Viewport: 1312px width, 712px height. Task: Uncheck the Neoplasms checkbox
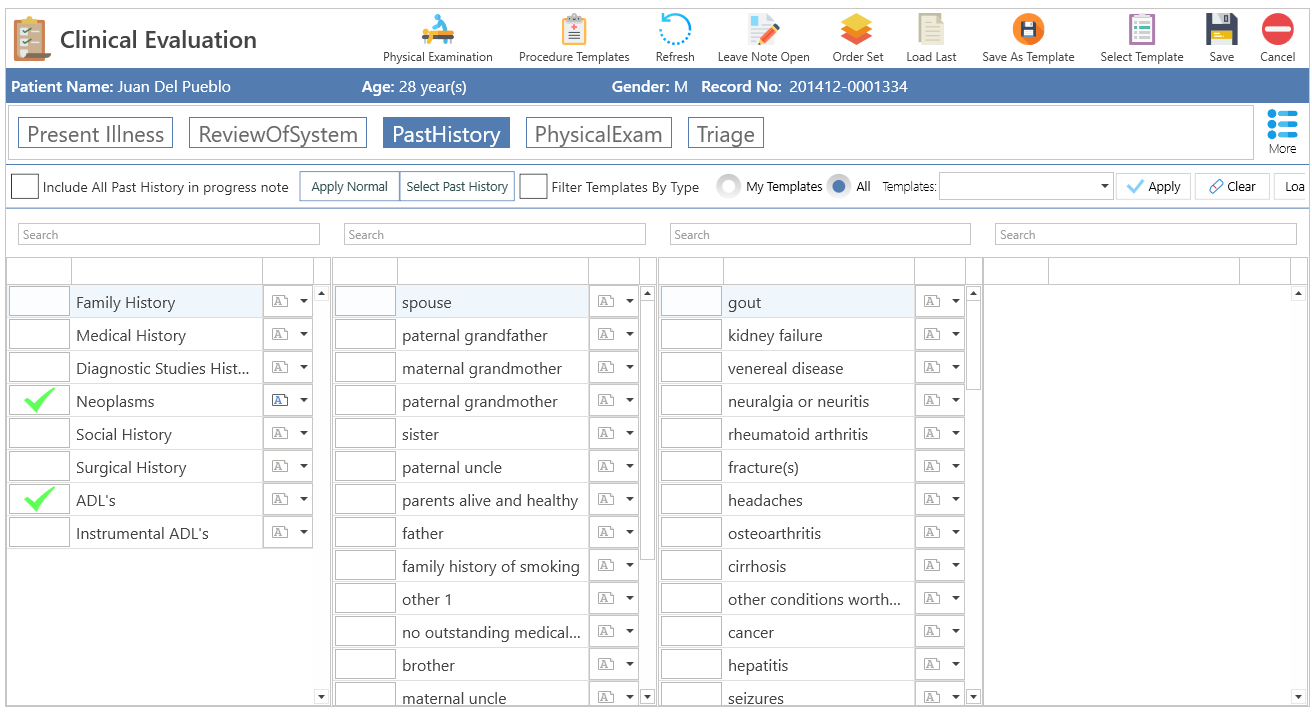click(39, 401)
